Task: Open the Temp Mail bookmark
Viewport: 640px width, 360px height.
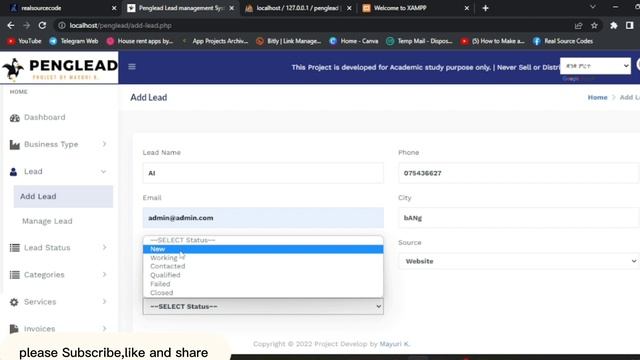Action: point(420,41)
